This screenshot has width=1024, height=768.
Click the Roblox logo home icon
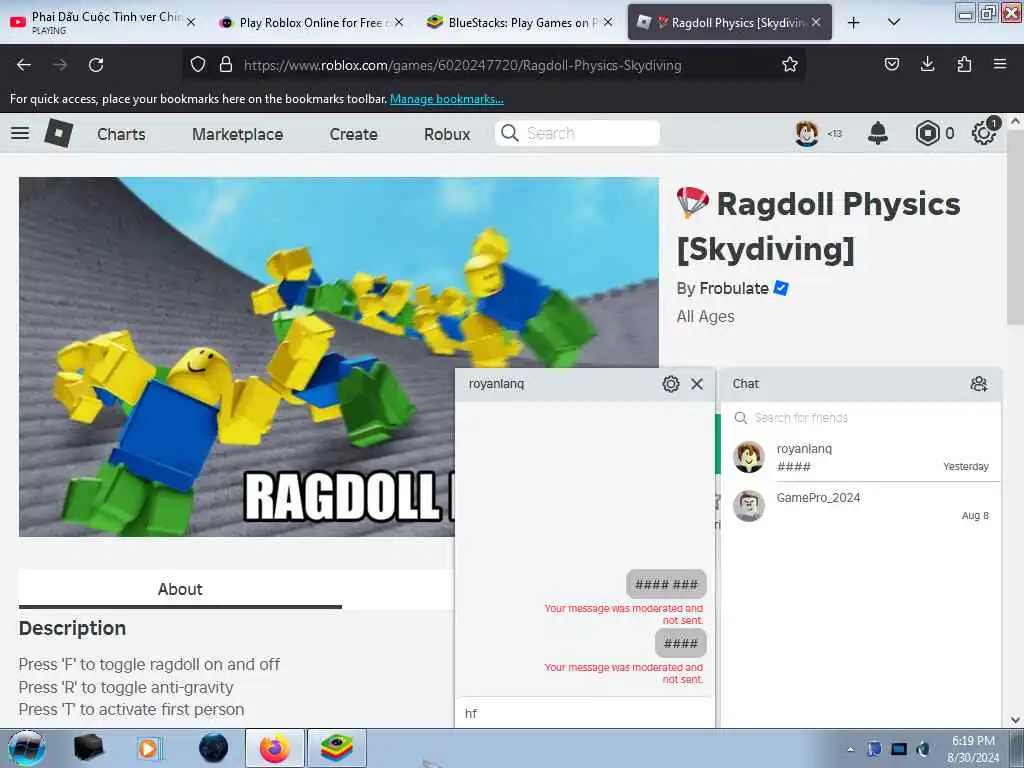[59, 133]
